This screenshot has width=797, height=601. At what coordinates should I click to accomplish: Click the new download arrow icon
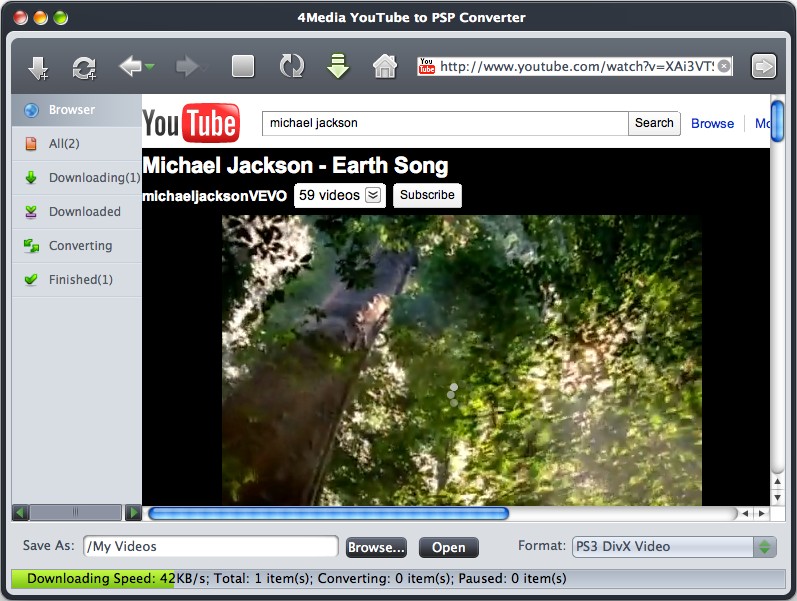38,68
